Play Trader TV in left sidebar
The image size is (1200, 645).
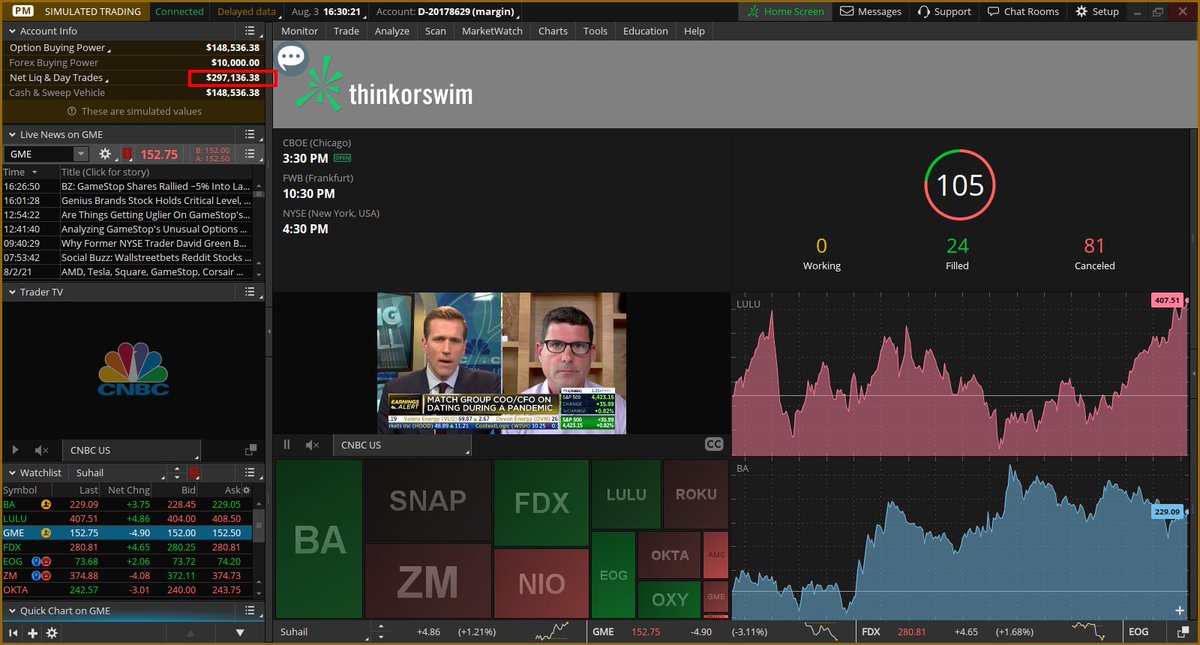pyautogui.click(x=15, y=451)
